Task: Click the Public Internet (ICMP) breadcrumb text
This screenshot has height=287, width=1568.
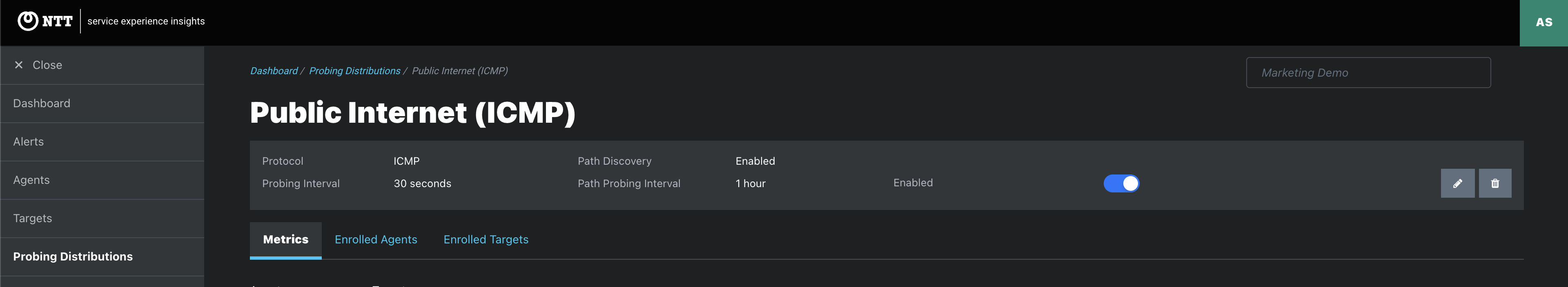Action: pyautogui.click(x=459, y=71)
